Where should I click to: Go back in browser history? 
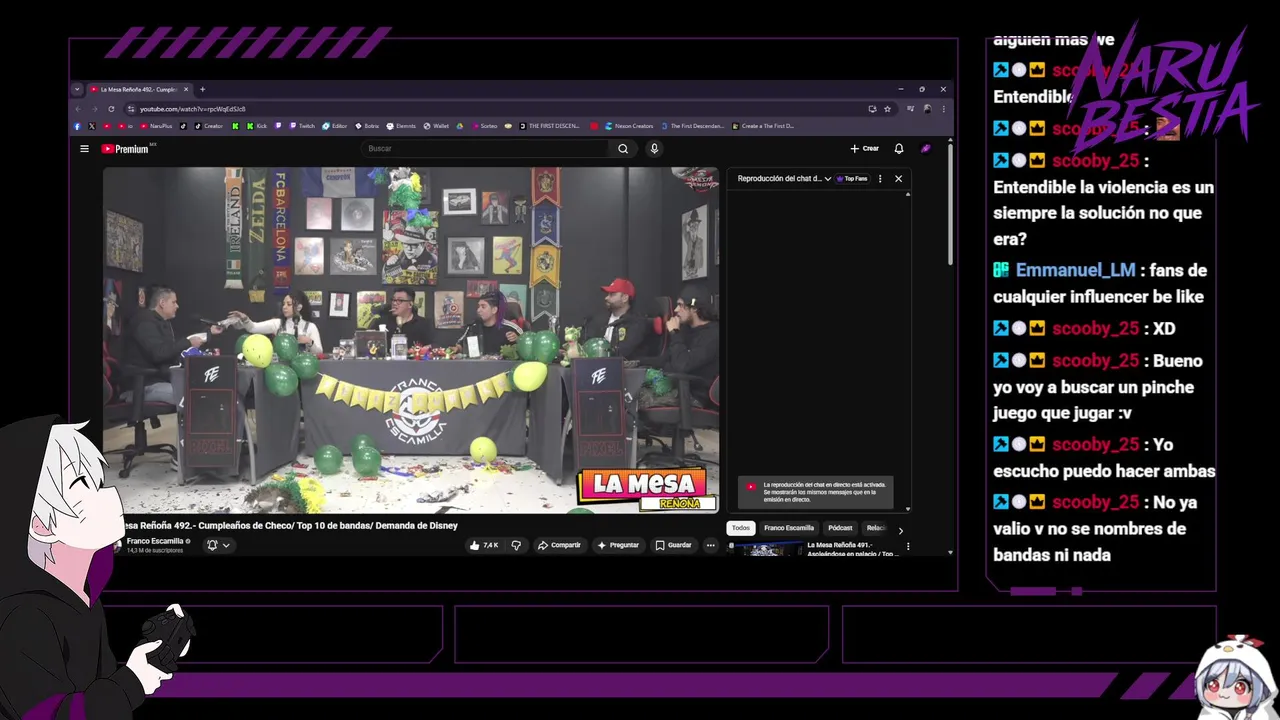pos(78,109)
